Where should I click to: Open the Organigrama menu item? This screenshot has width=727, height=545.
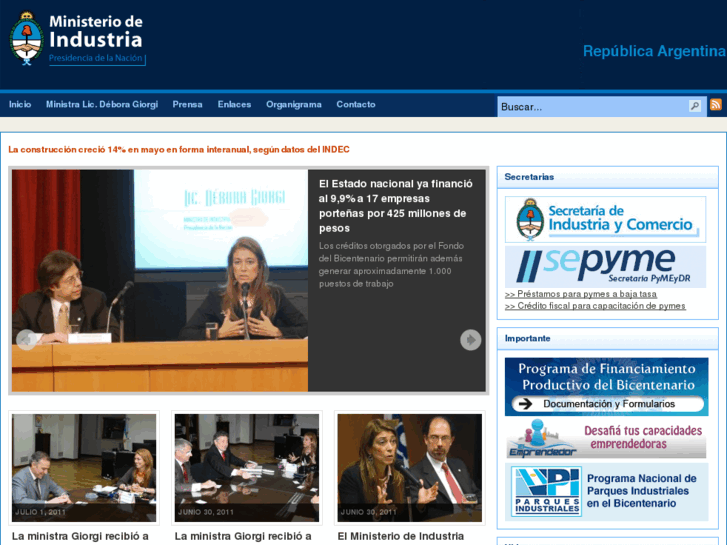click(293, 105)
